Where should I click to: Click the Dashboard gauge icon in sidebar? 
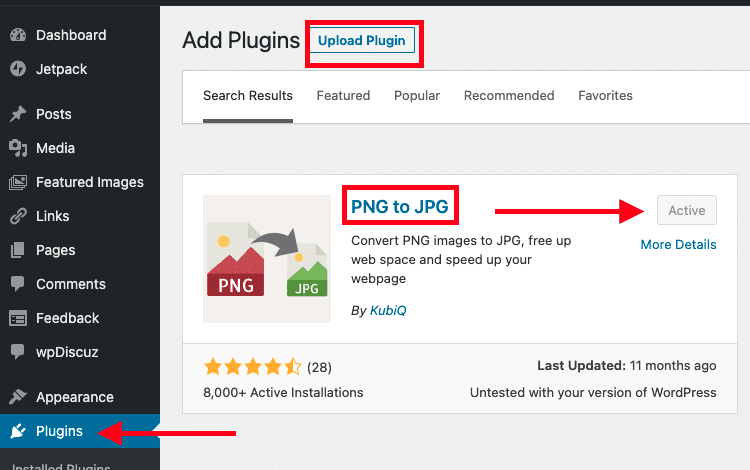tap(18, 35)
